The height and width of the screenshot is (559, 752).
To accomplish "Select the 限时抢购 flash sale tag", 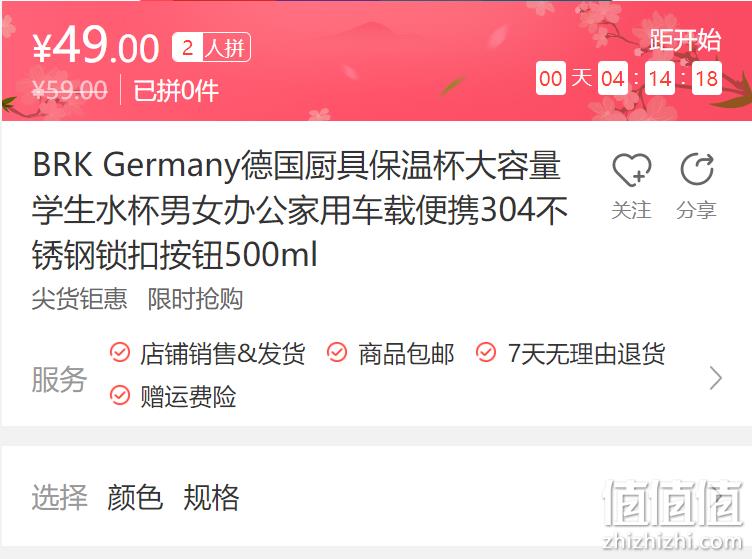I will click(195, 299).
